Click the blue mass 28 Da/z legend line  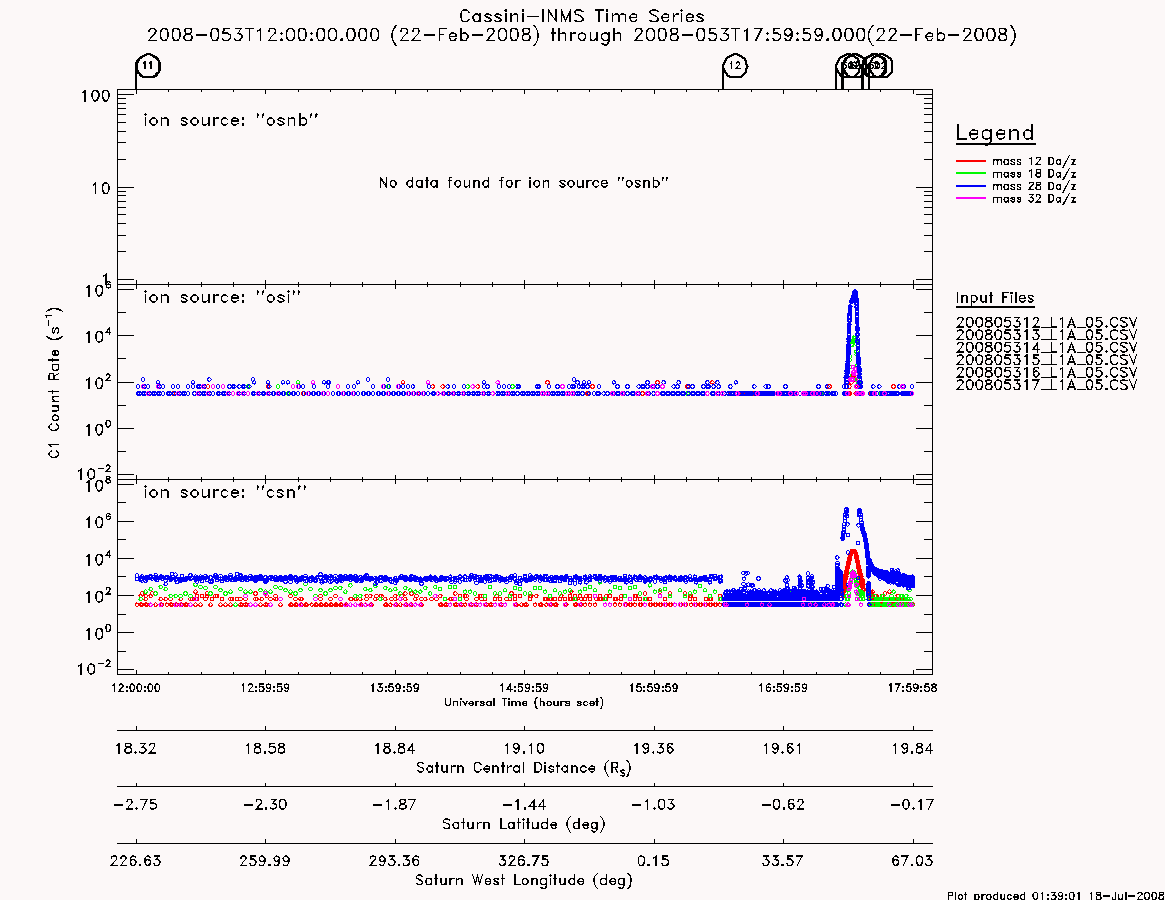pos(970,187)
